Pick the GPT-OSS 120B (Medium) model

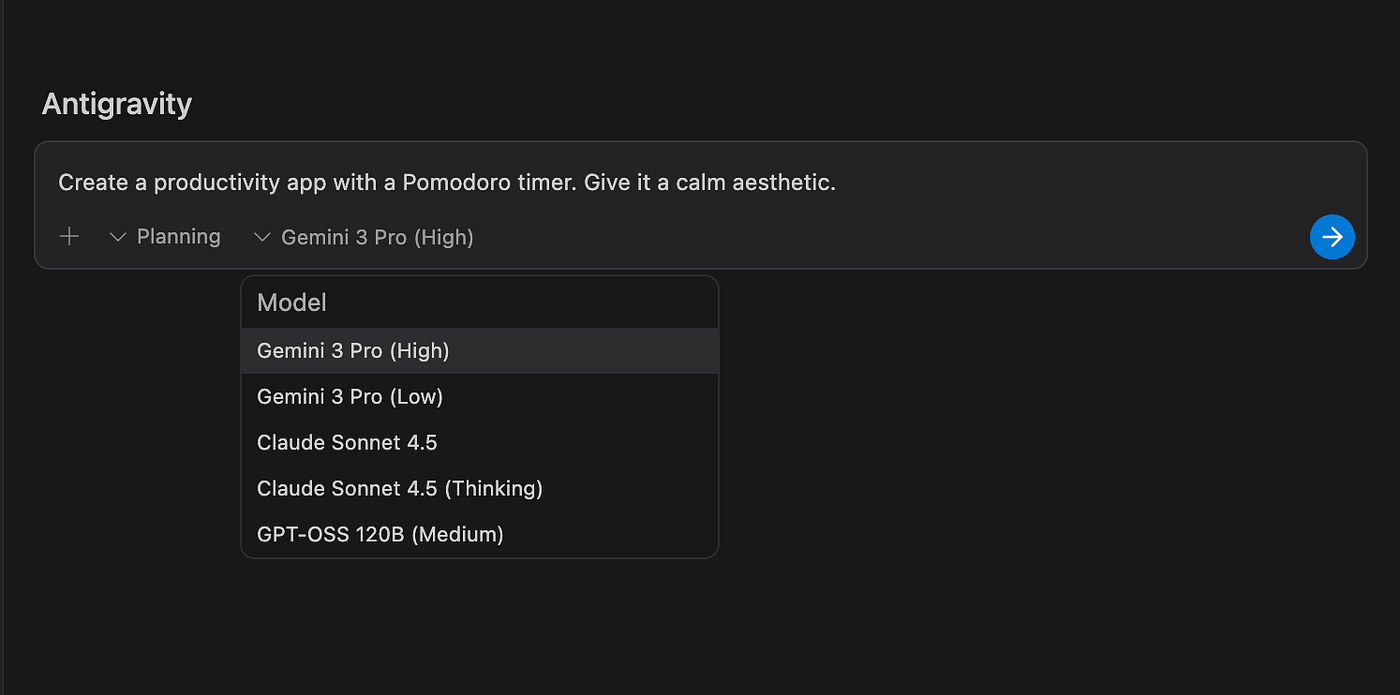pyautogui.click(x=380, y=535)
